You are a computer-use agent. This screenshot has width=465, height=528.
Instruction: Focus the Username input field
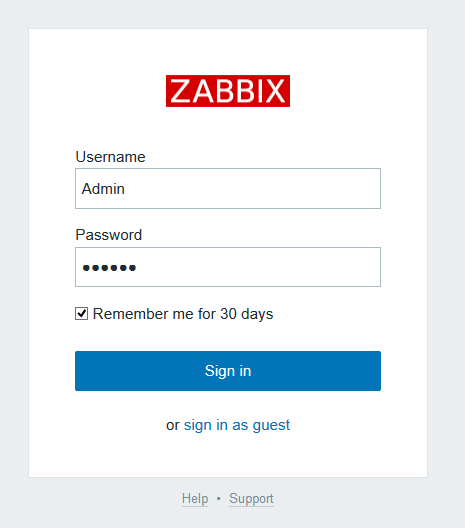click(228, 189)
